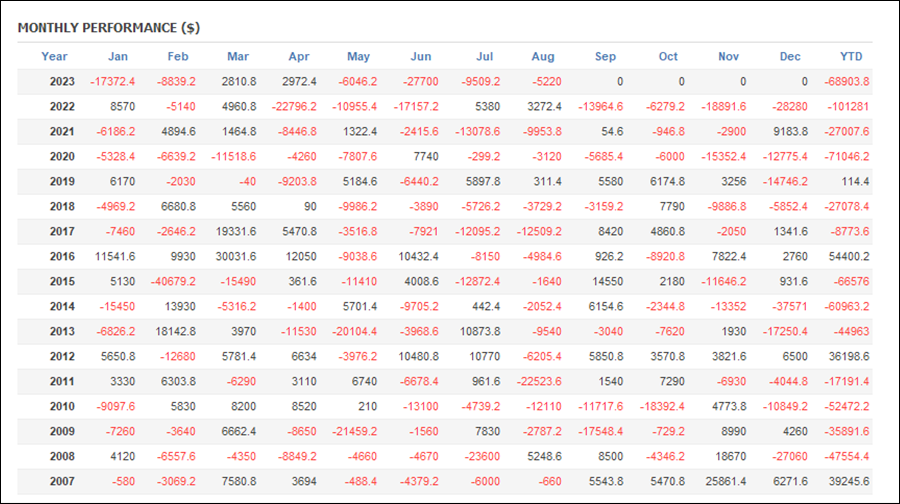
Task: Click the 2013 May value -20104.4
Action: pyautogui.click(x=355, y=331)
